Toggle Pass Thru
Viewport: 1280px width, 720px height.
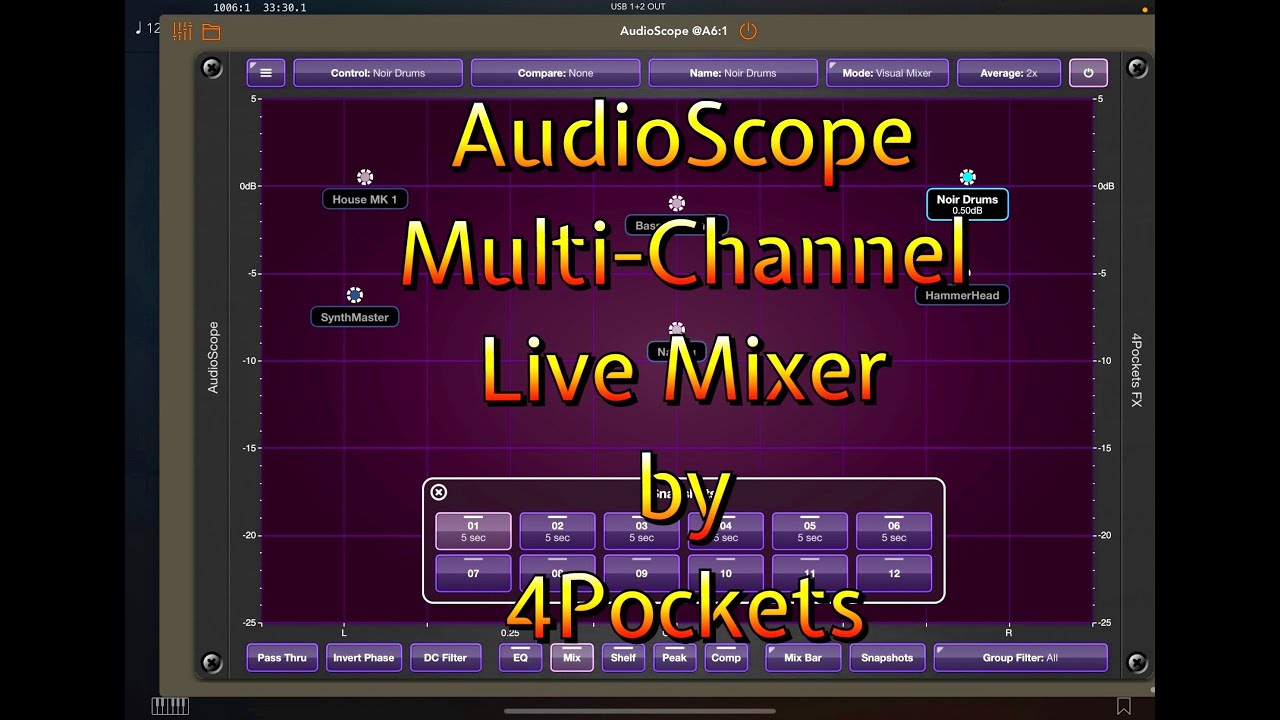282,658
